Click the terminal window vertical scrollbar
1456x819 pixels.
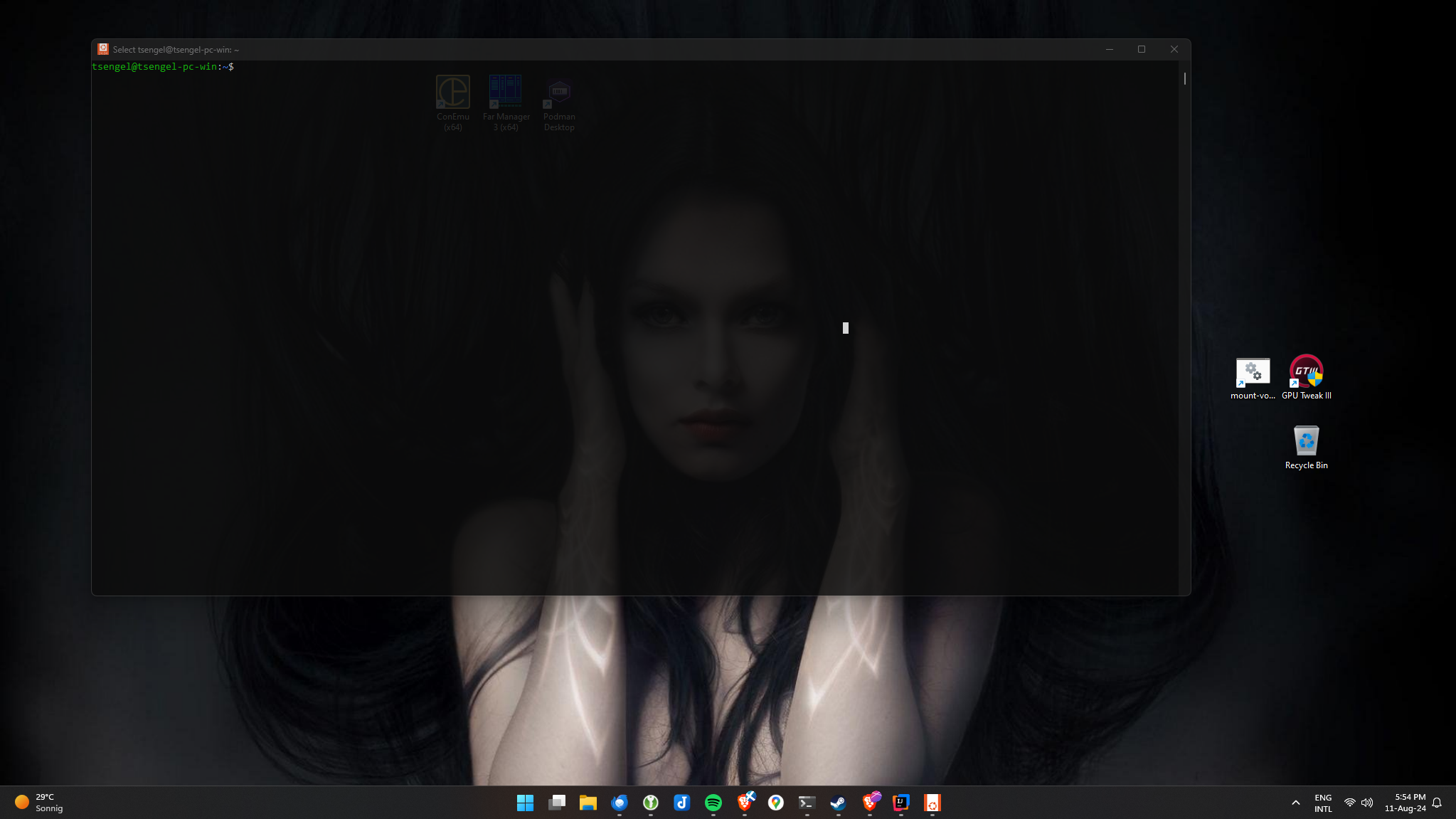[x=1184, y=78]
